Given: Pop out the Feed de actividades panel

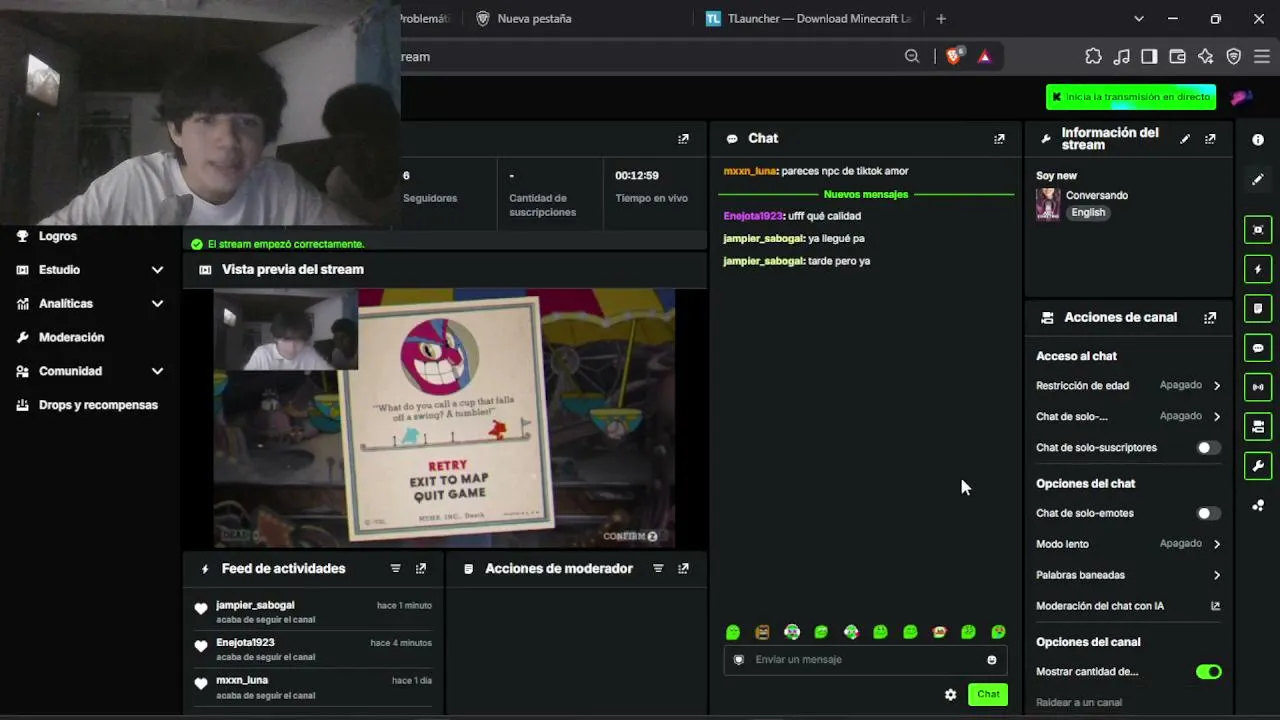Looking at the screenshot, I should click(x=421, y=568).
